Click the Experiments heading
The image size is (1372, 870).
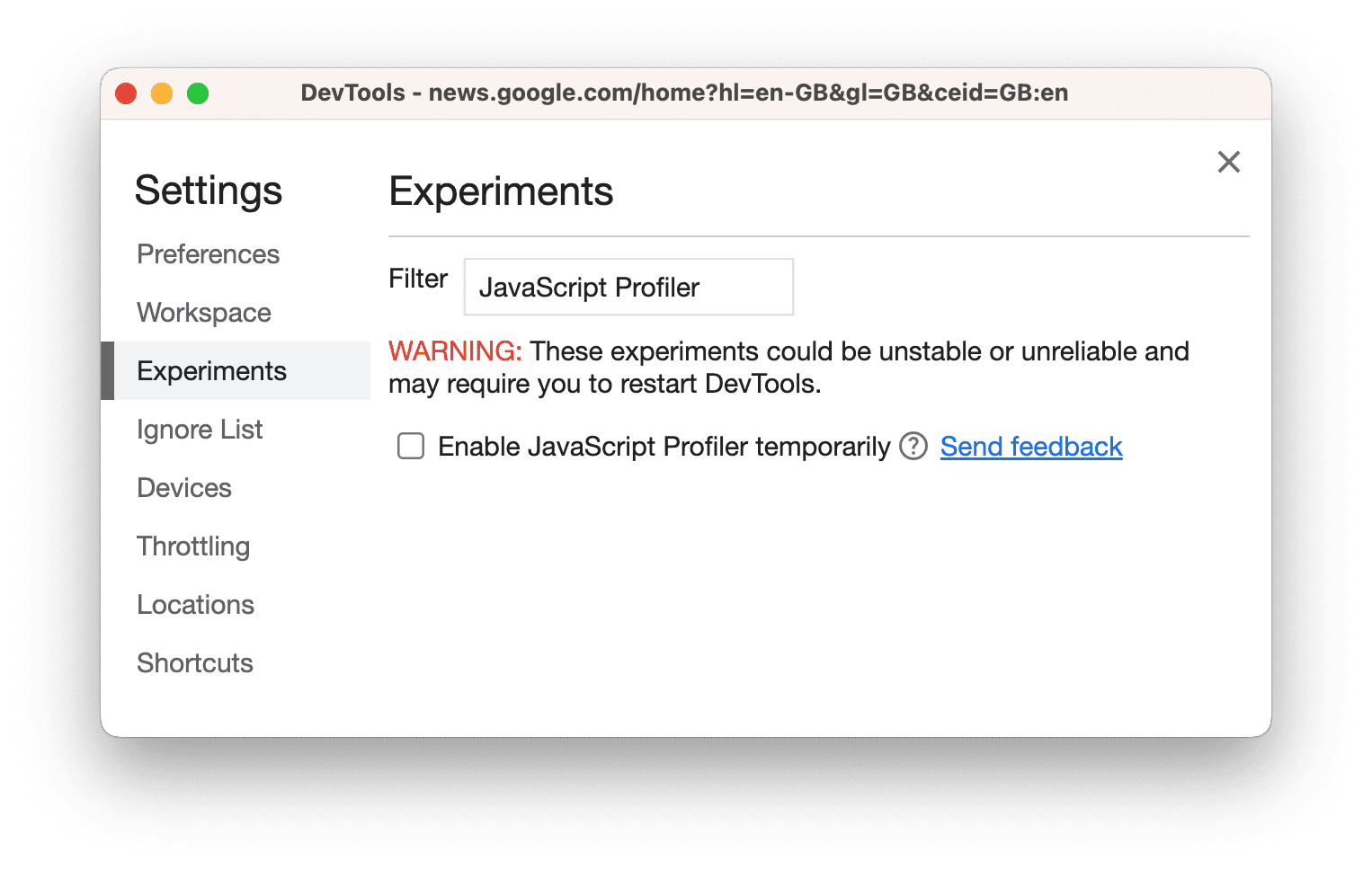501,191
